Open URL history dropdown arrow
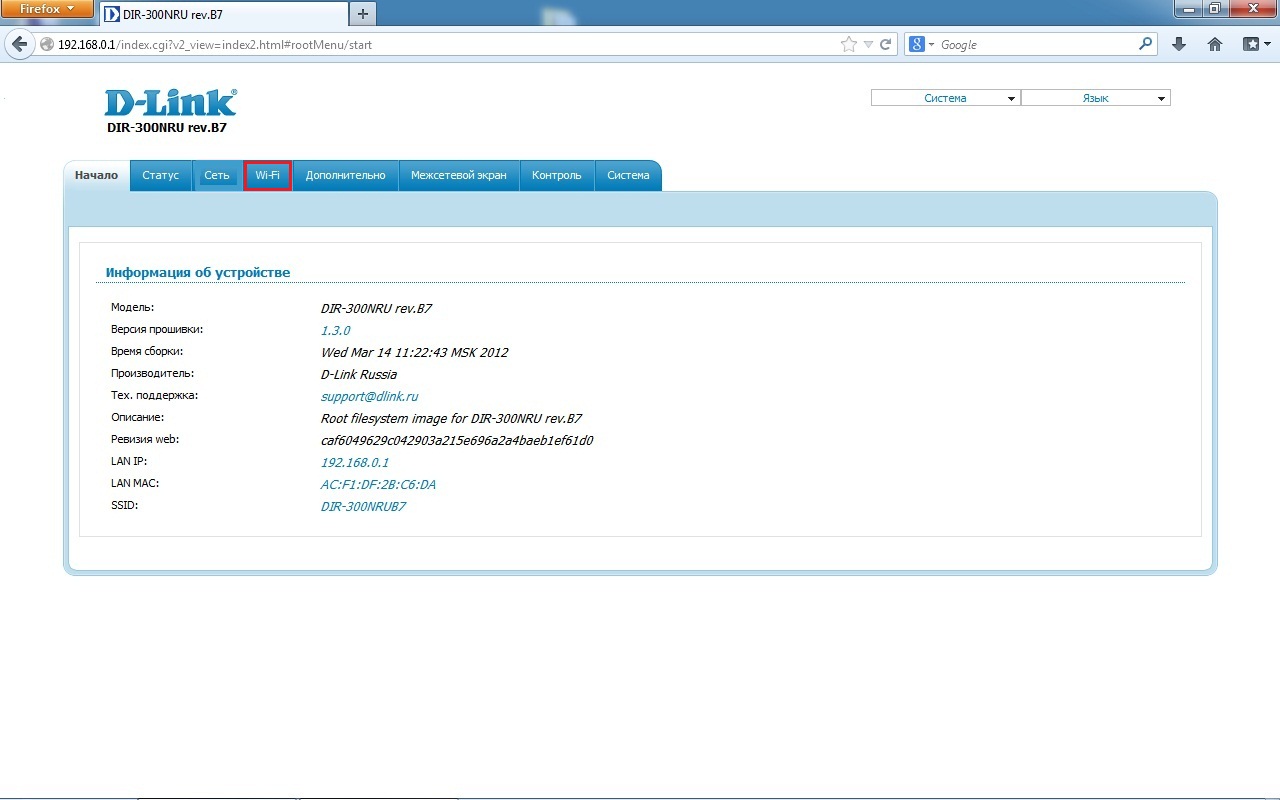Viewport: 1280px width, 800px height. [869, 45]
